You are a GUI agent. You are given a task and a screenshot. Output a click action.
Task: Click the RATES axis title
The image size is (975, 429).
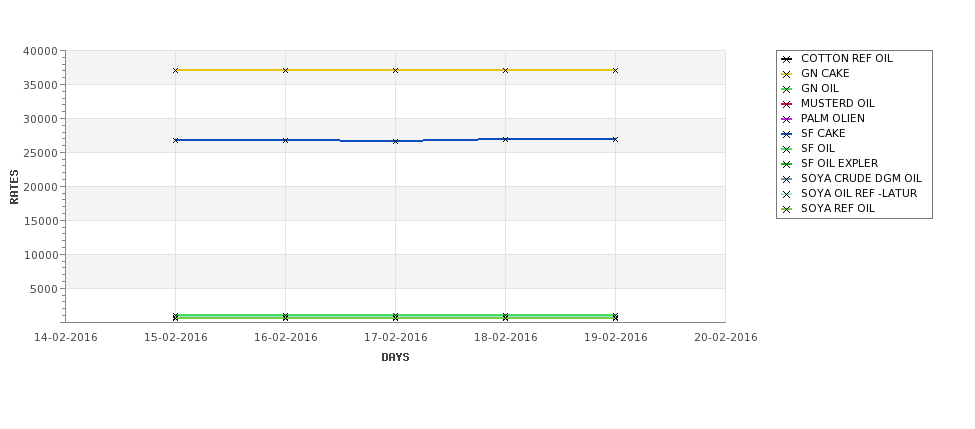click(14, 187)
